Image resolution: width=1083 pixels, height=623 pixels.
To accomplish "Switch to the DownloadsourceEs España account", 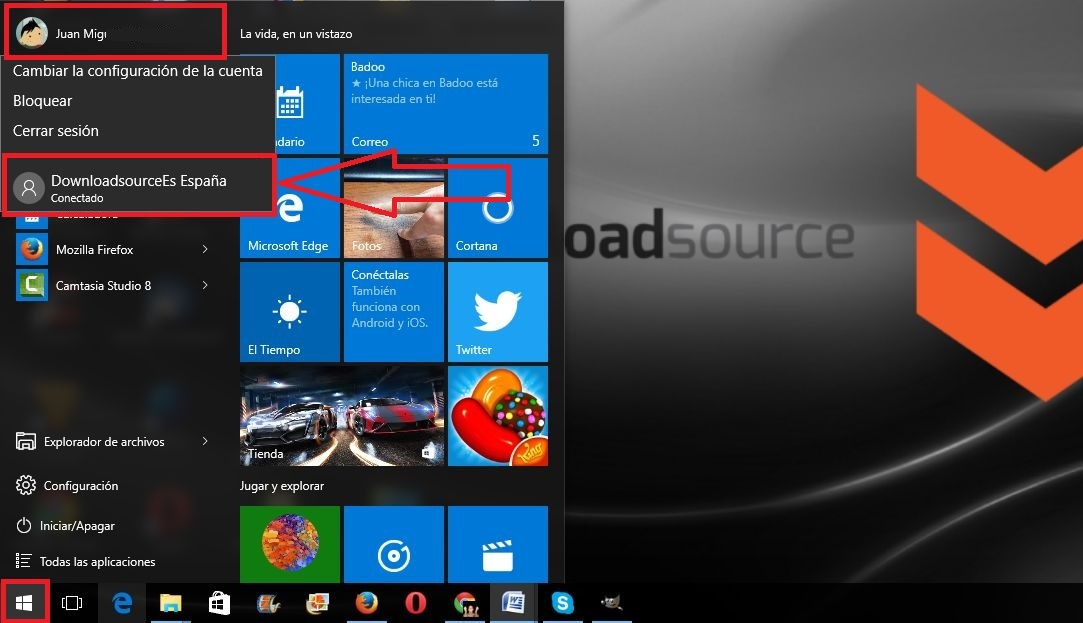I will coord(138,185).
